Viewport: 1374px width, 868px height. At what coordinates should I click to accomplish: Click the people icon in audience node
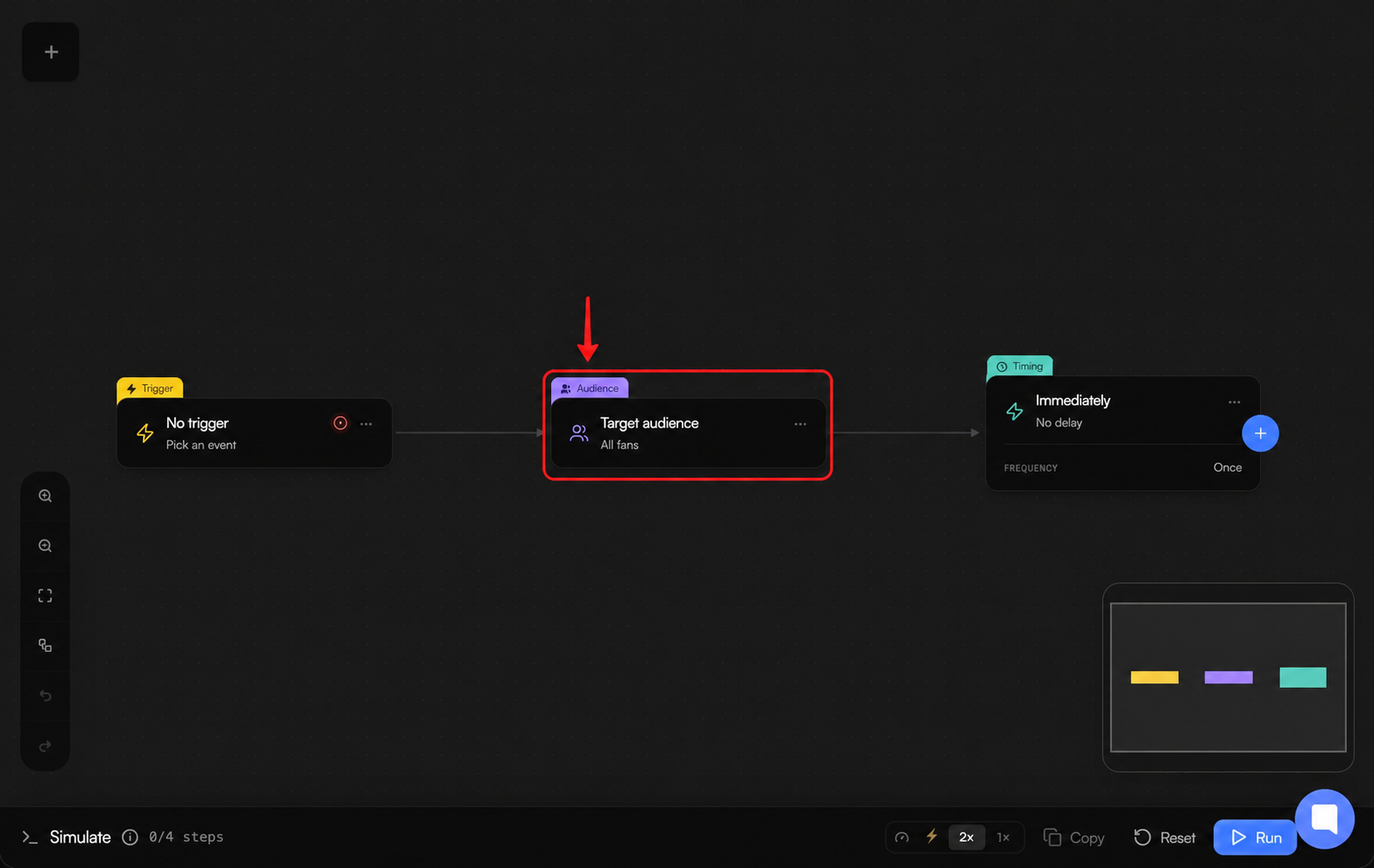(x=578, y=433)
